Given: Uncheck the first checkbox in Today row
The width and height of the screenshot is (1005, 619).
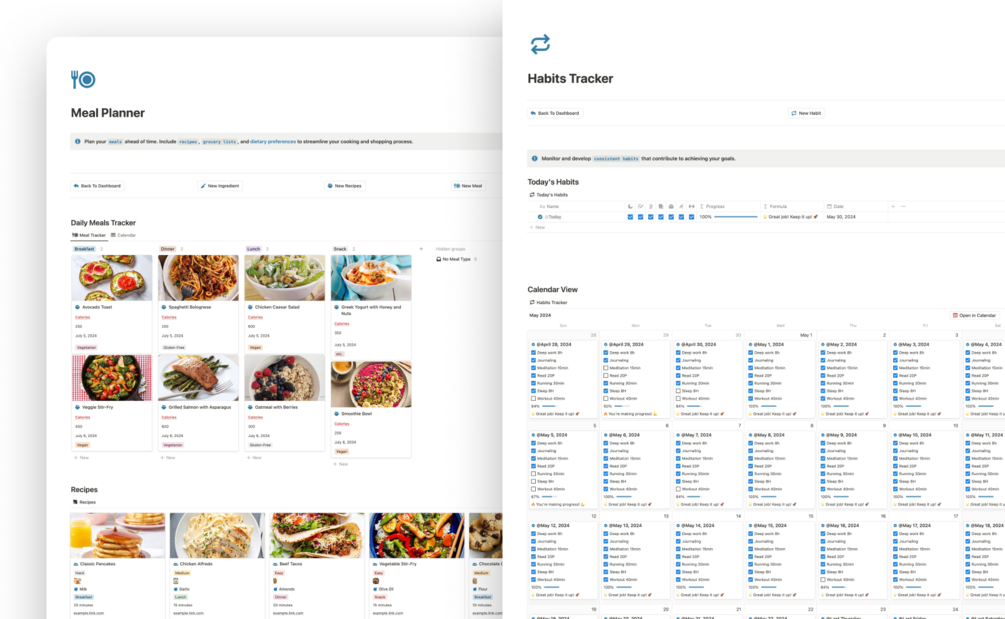Looking at the screenshot, I should (x=630, y=217).
